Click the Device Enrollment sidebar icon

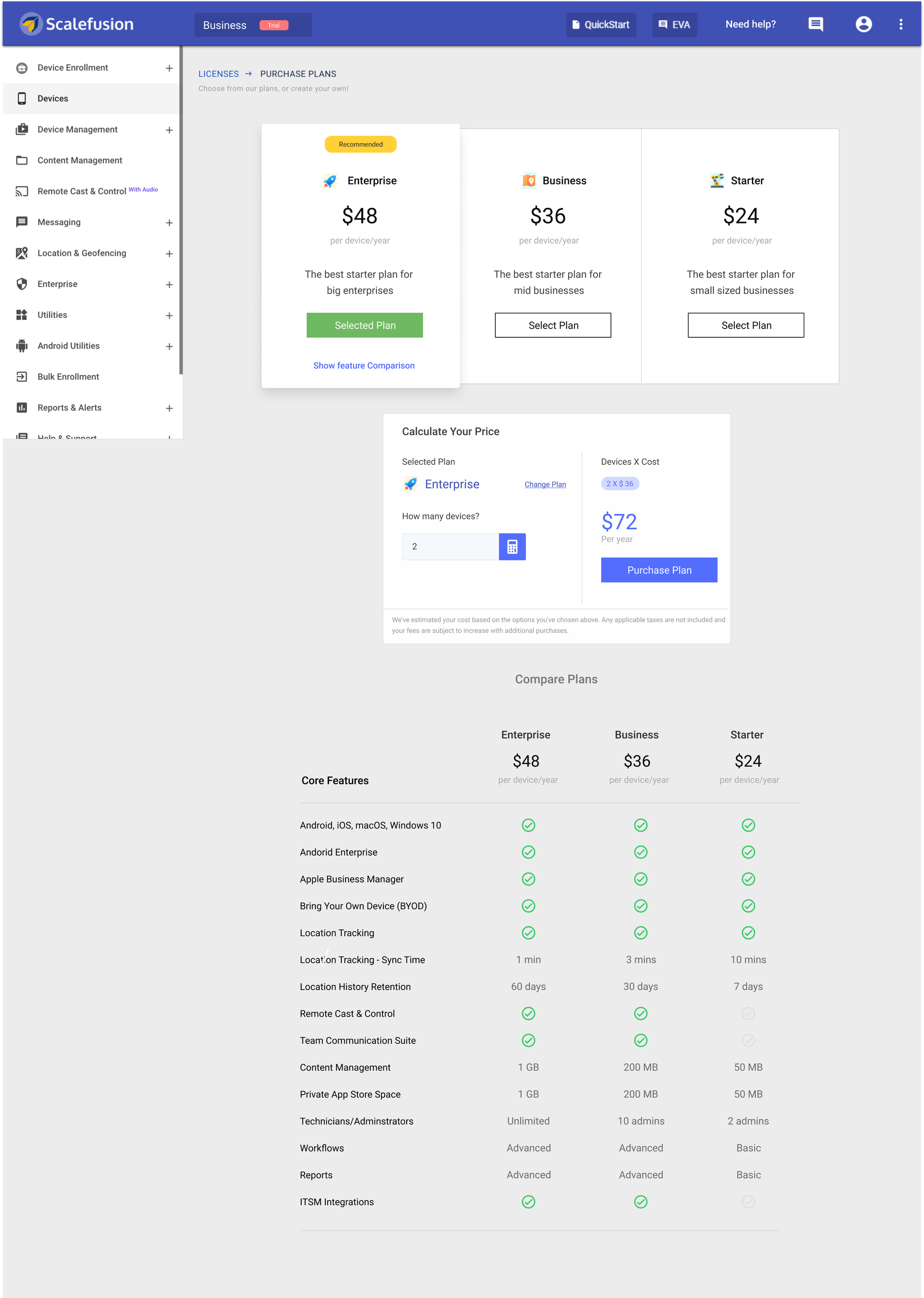(22, 68)
